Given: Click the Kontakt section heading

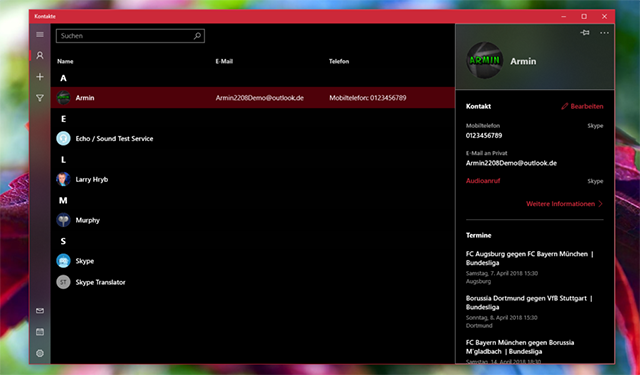Looking at the screenshot, I should (x=478, y=106).
